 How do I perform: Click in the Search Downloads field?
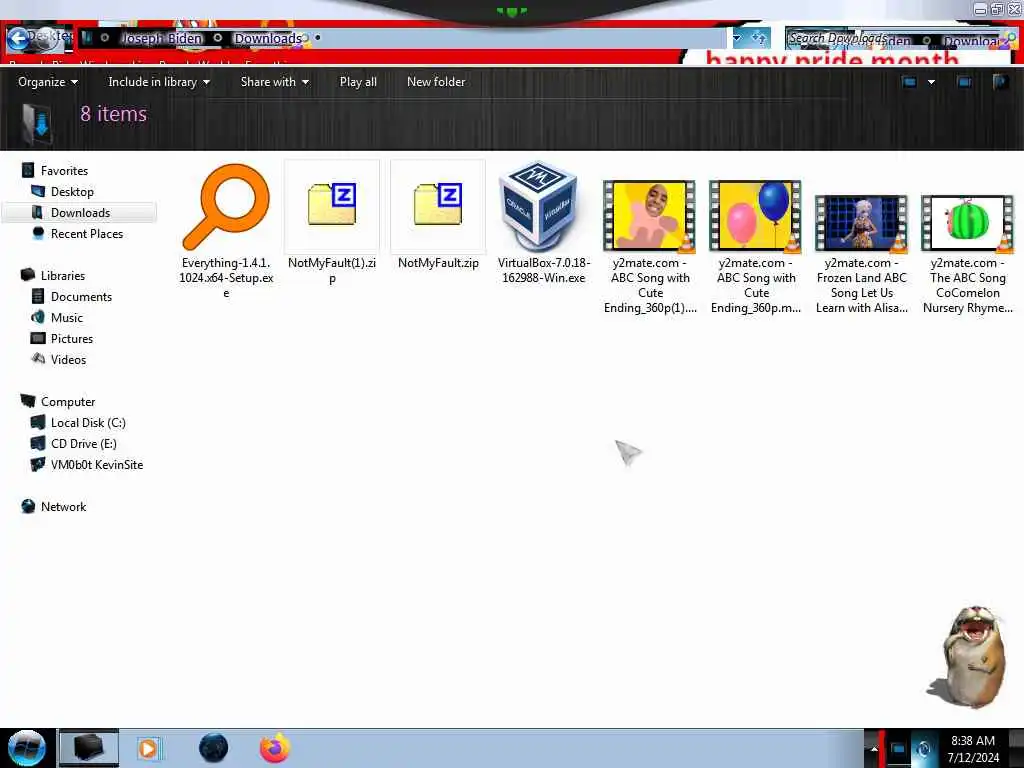[893, 39]
